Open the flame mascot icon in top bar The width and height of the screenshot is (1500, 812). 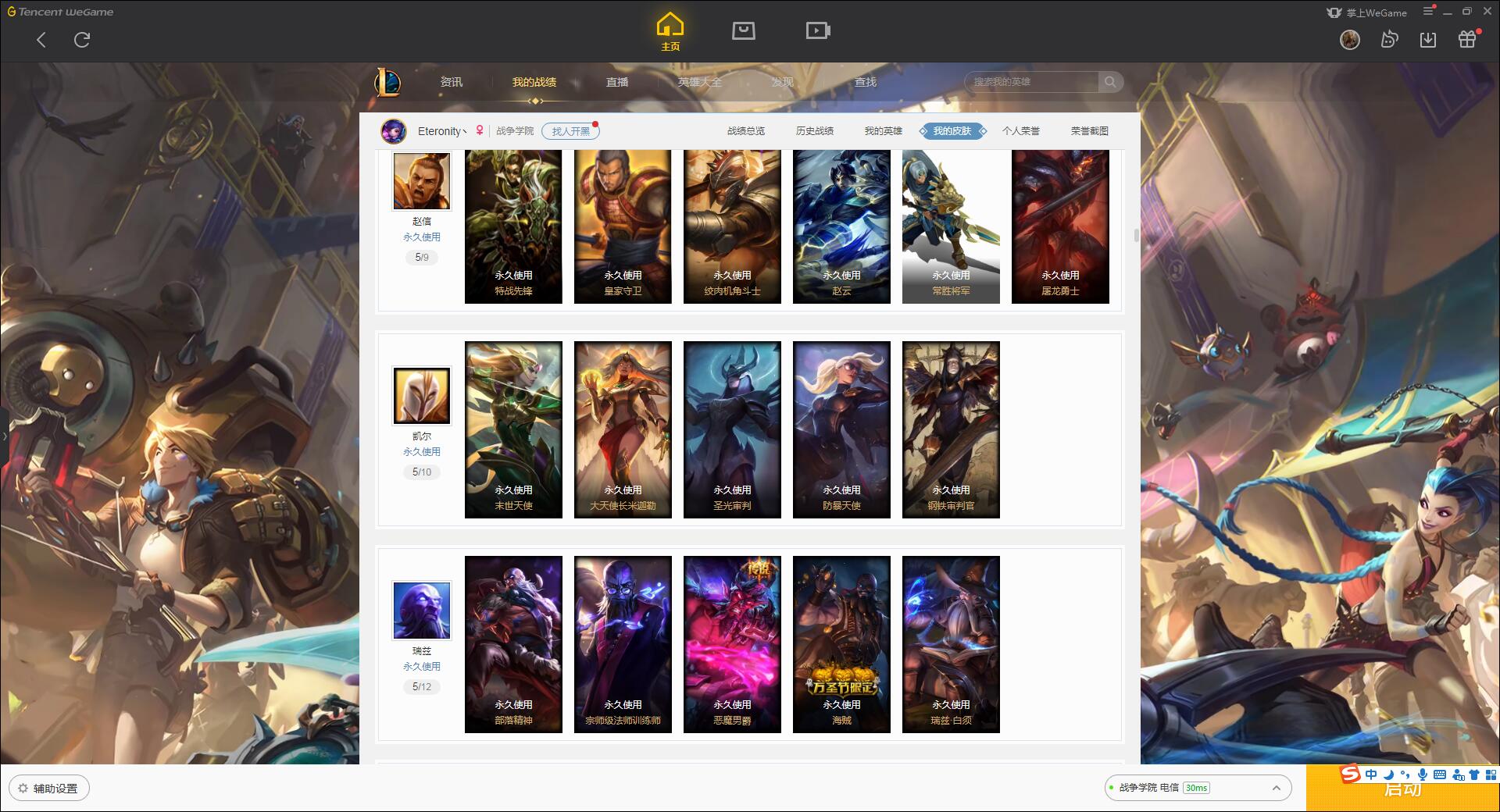coord(1389,39)
